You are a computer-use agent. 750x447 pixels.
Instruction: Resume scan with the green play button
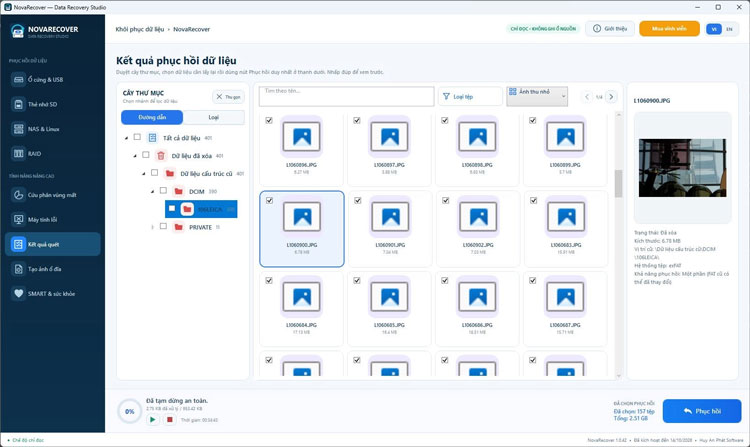click(153, 420)
